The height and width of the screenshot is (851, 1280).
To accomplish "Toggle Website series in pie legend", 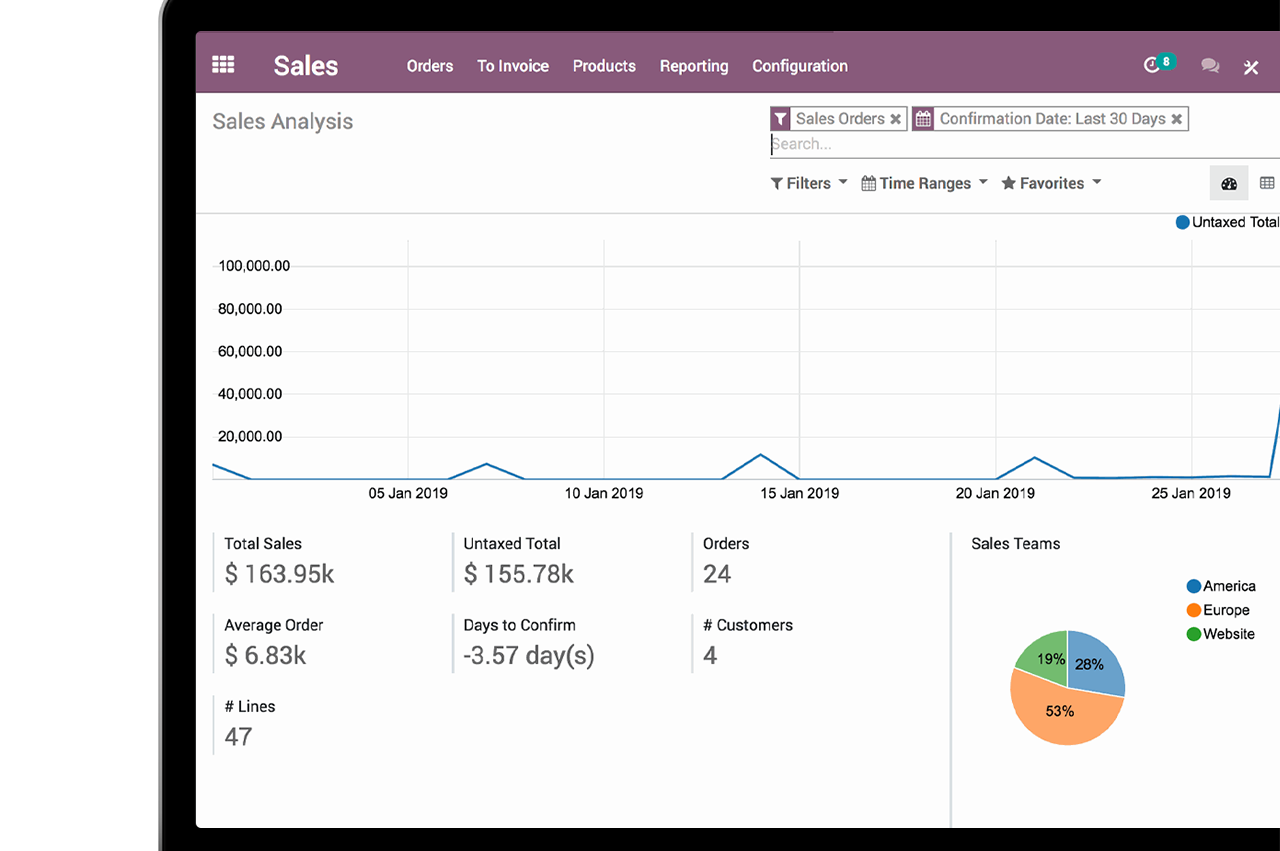I will 1220,634.
